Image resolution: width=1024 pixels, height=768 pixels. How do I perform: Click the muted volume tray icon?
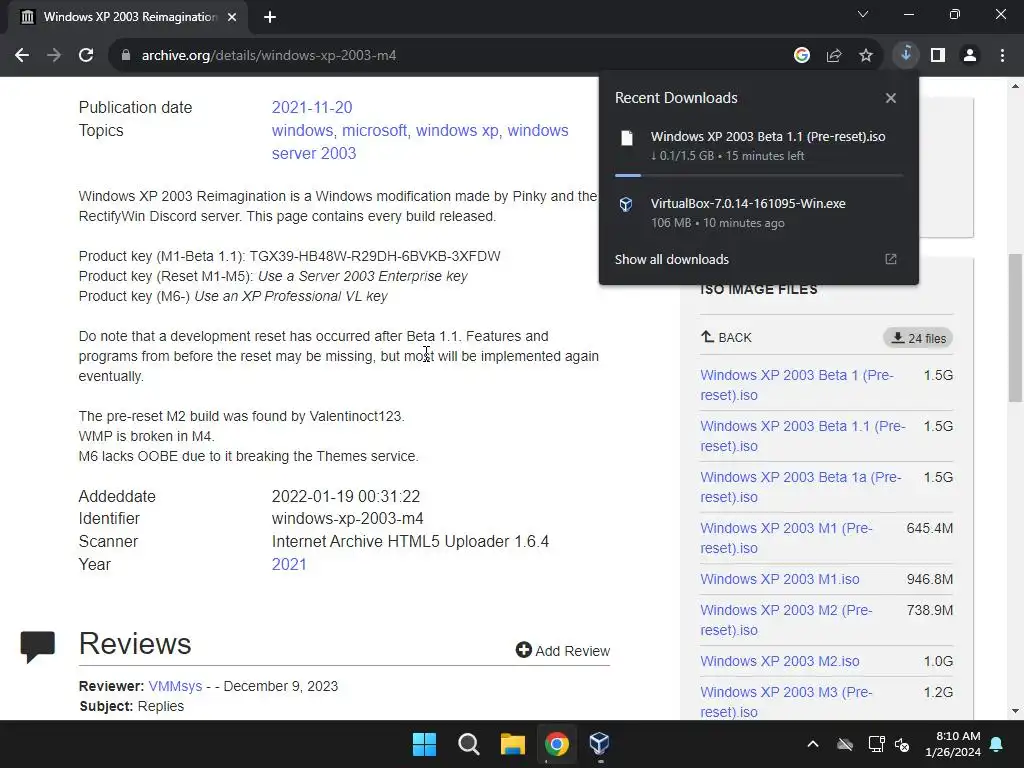tap(902, 744)
